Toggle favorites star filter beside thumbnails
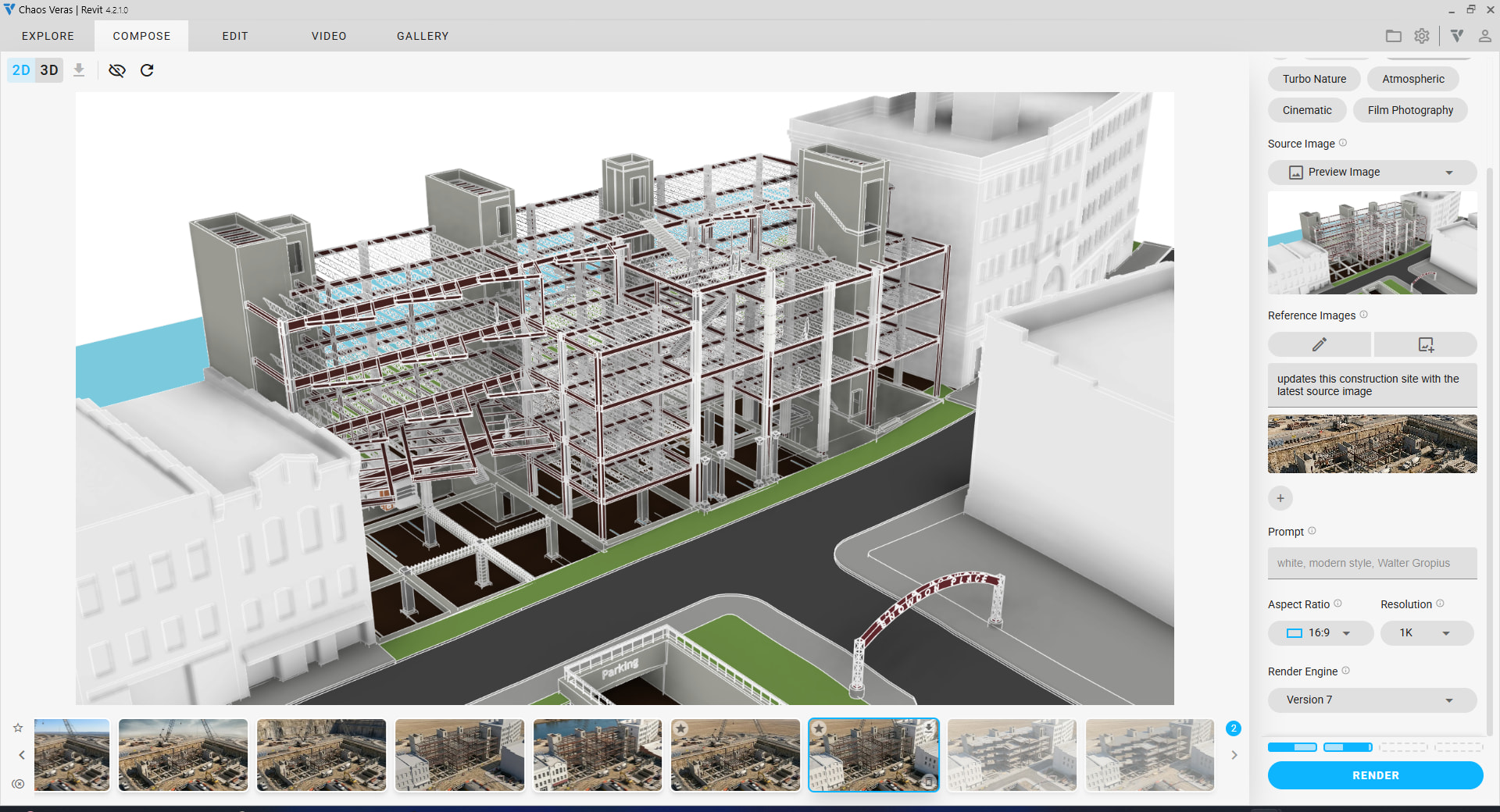This screenshot has height=812, width=1500. pyautogui.click(x=18, y=728)
